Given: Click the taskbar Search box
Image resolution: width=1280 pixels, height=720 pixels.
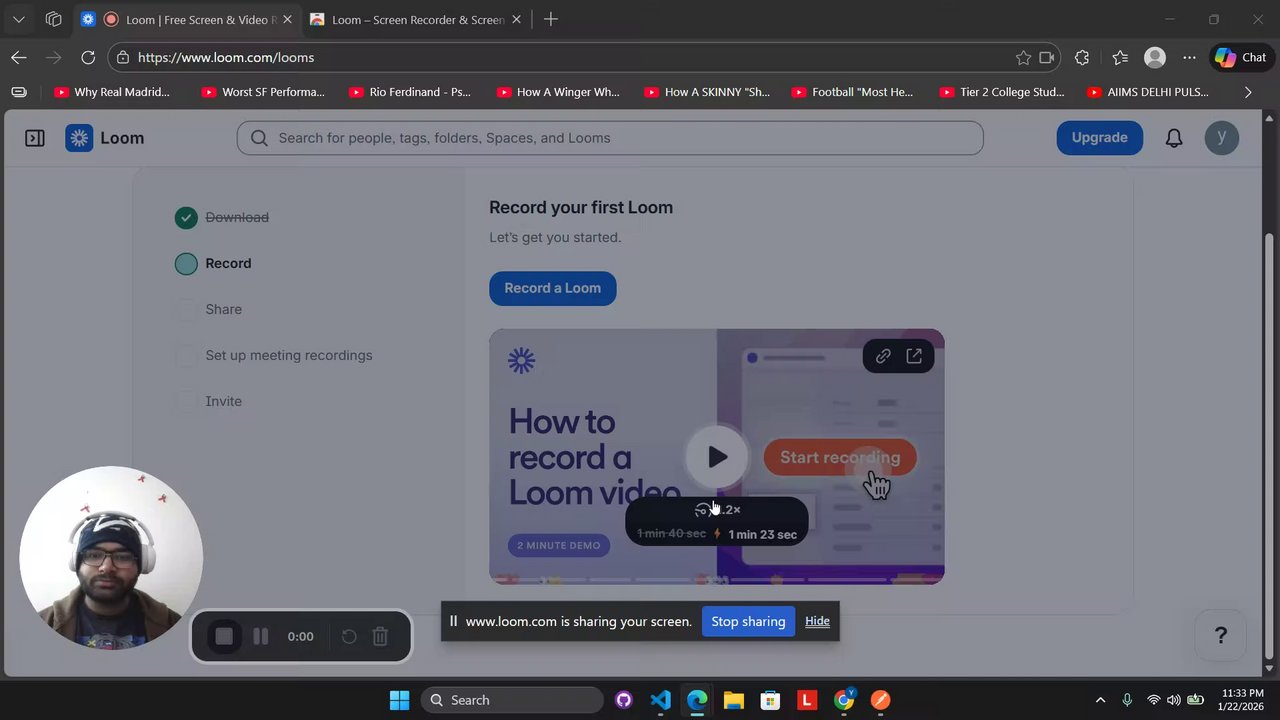Looking at the screenshot, I should click(x=512, y=700).
